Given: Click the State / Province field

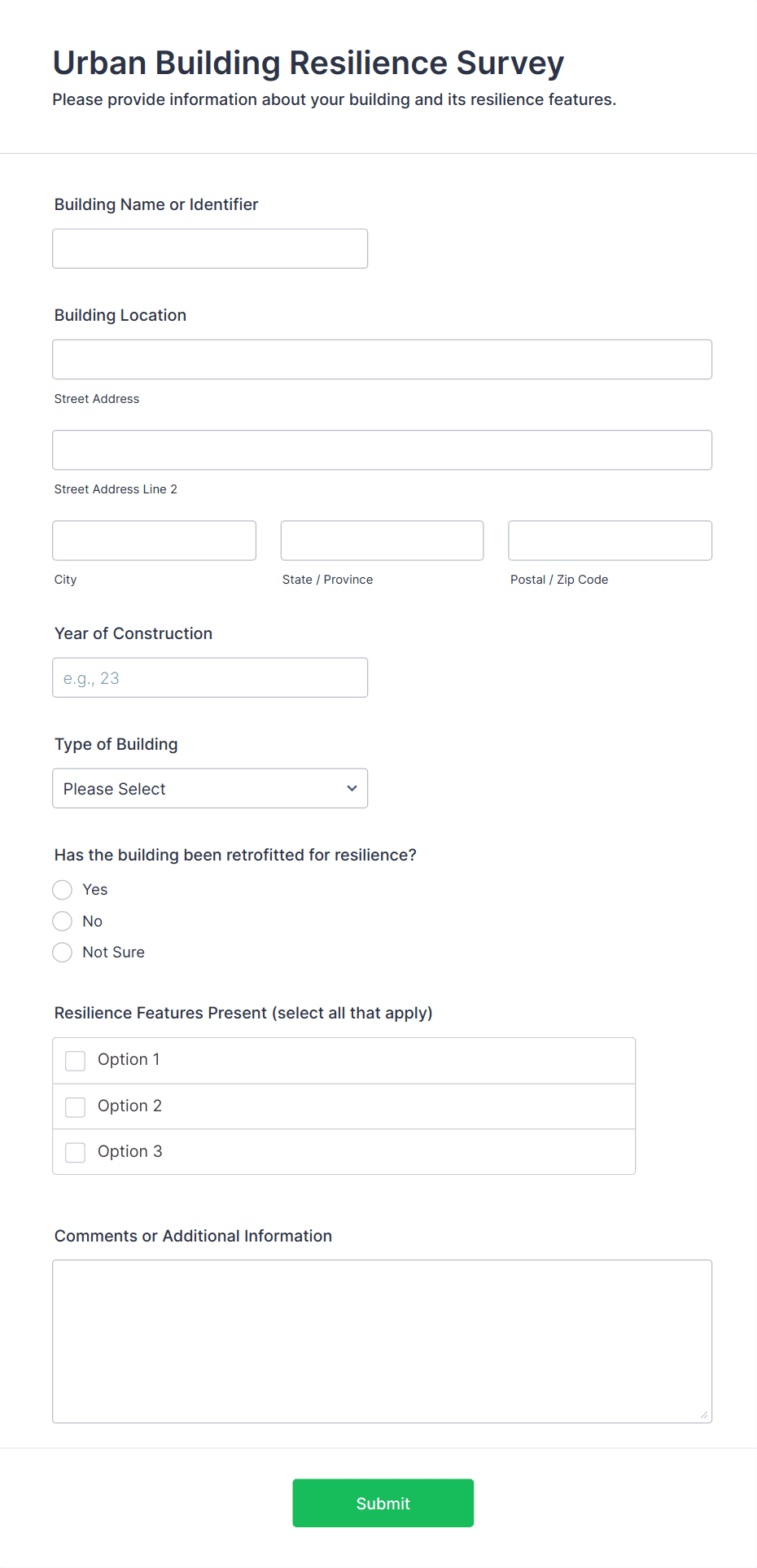Looking at the screenshot, I should pyautogui.click(x=382, y=541).
